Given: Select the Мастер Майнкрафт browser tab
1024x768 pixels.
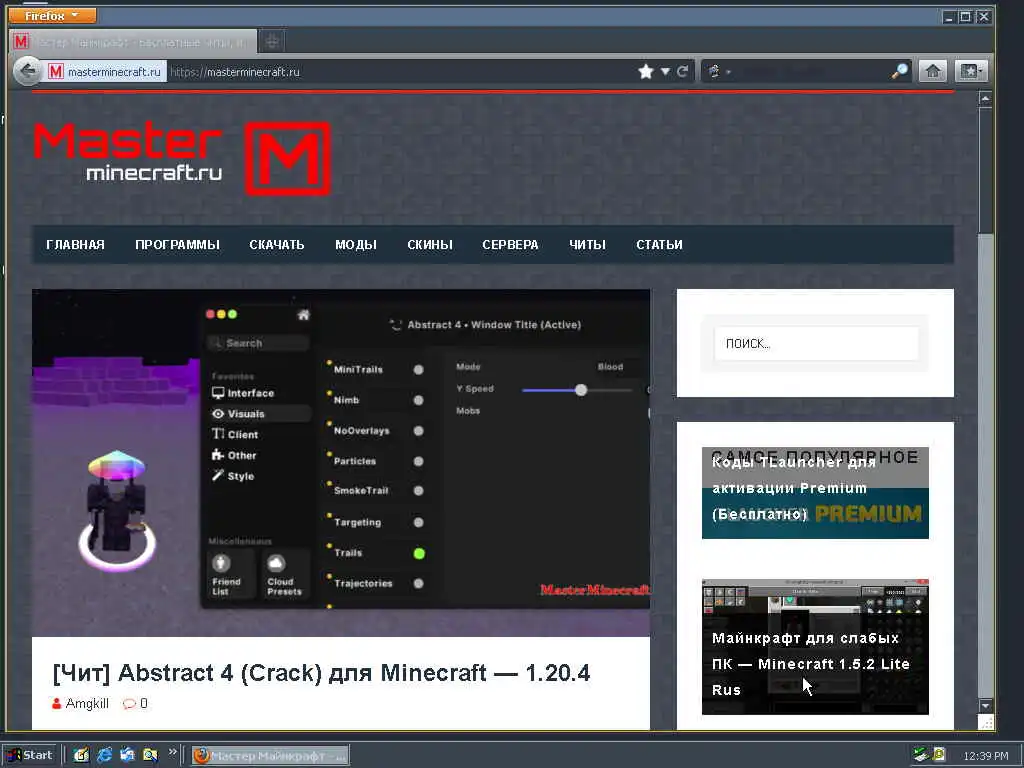Looking at the screenshot, I should pyautogui.click(x=133, y=42).
